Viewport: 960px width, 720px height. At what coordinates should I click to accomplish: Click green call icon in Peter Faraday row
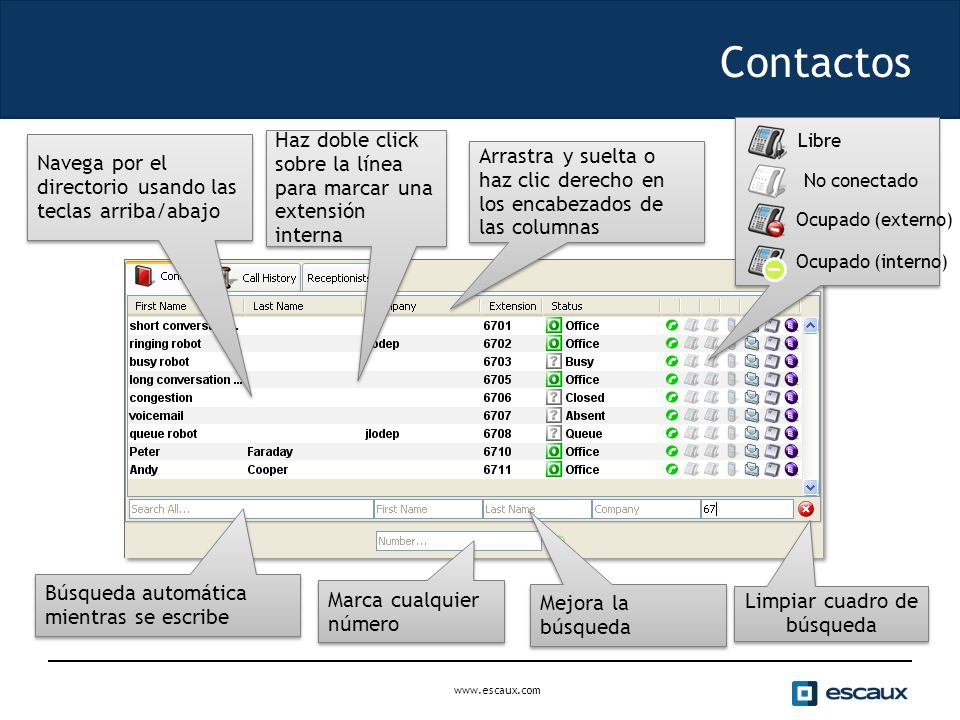(x=672, y=452)
